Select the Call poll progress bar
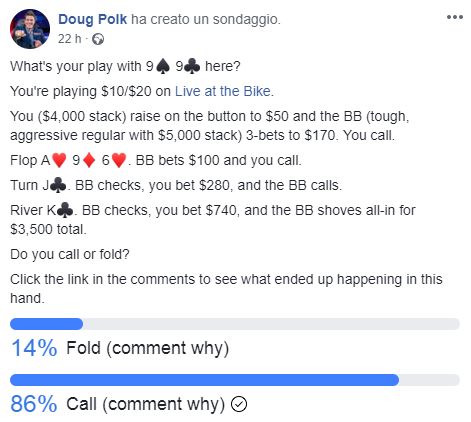The height and width of the screenshot is (422, 471). [235, 380]
